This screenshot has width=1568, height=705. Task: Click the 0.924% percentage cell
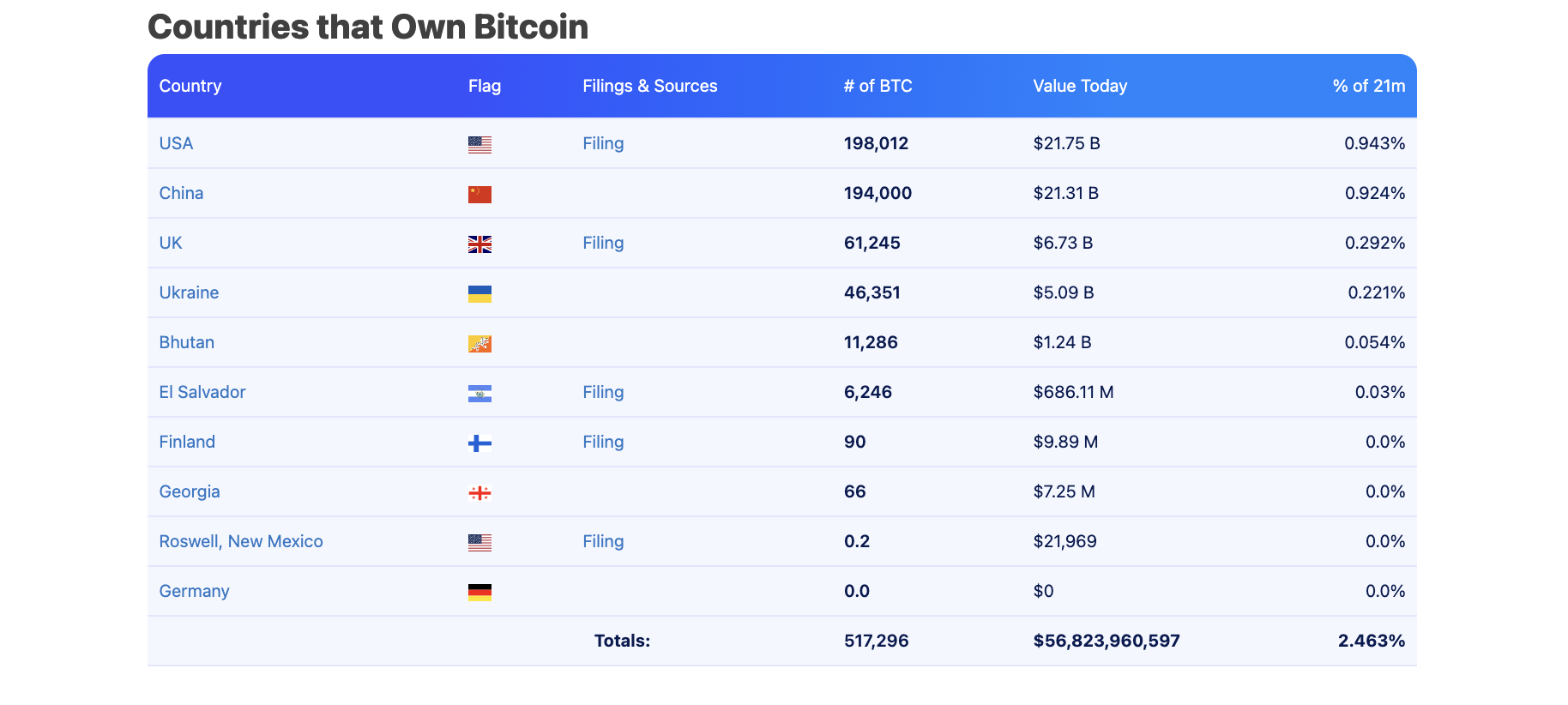(x=1374, y=193)
